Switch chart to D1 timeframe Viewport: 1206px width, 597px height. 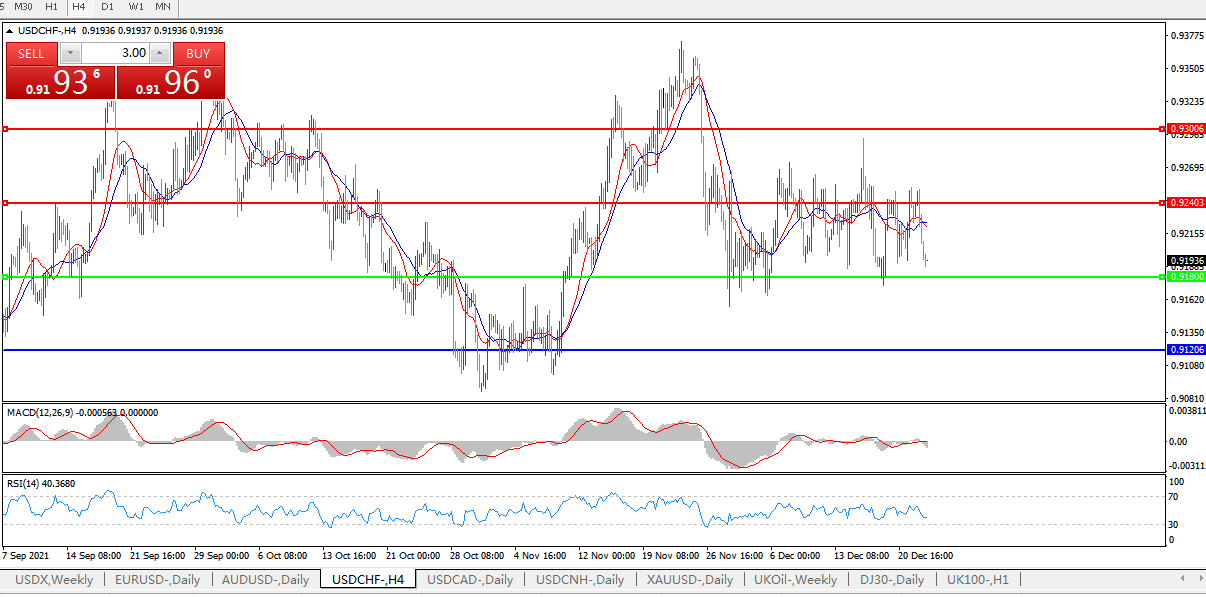107,7
